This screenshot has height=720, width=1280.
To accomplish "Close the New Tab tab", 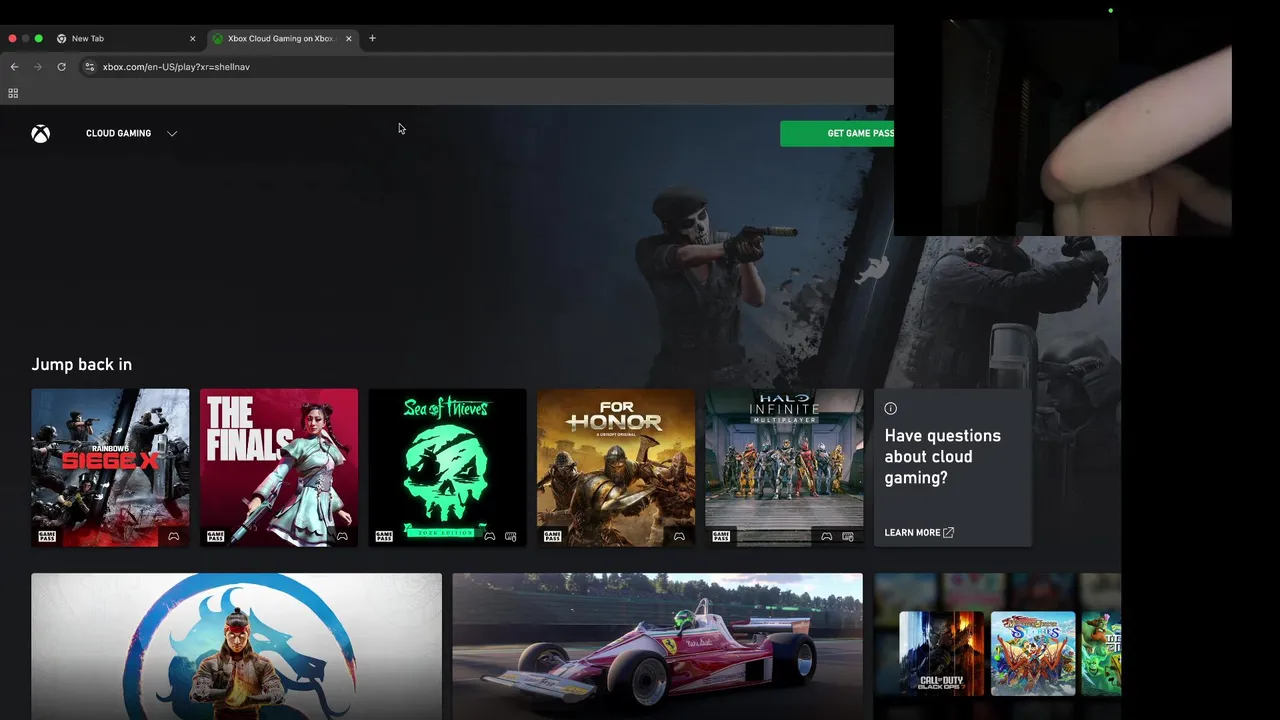I will point(193,38).
